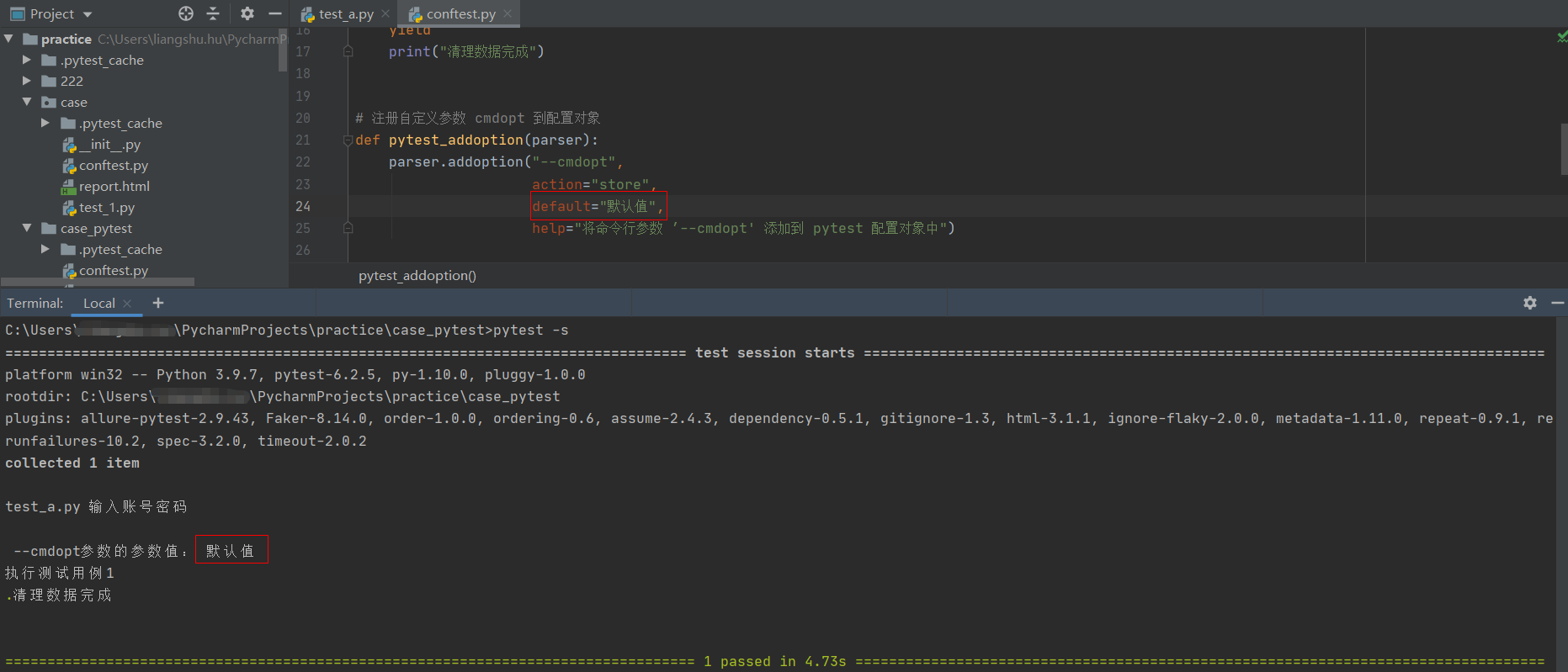Select the conftest.py editor tab

click(x=460, y=14)
